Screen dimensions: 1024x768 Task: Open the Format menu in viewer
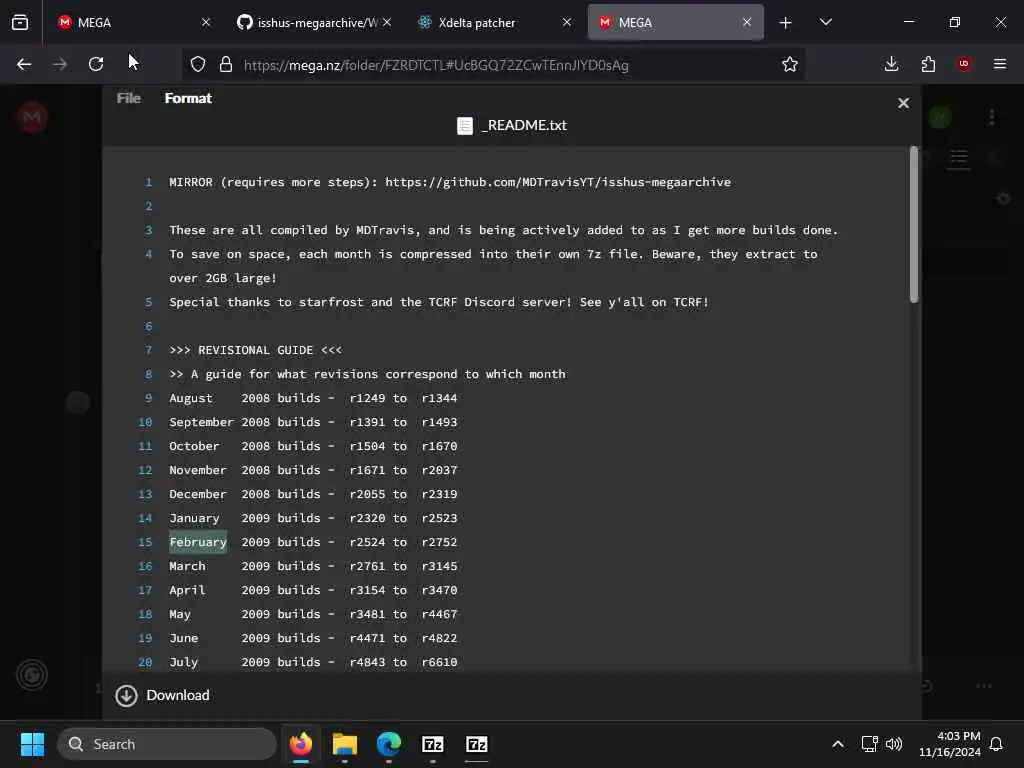(188, 98)
